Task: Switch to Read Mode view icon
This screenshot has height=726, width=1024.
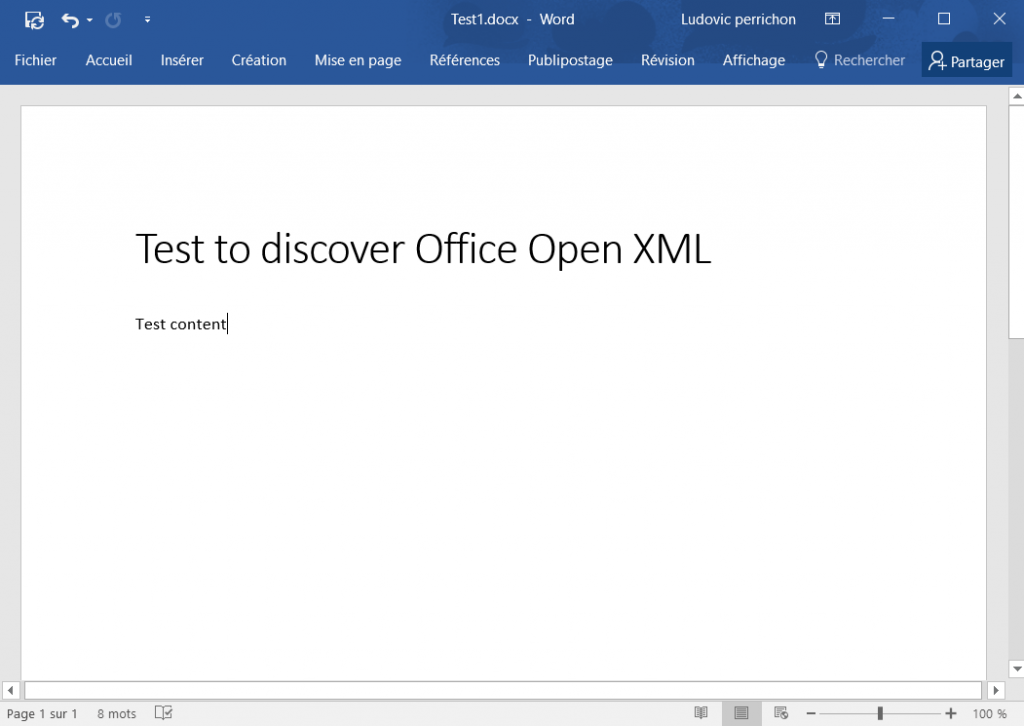Action: 701,713
